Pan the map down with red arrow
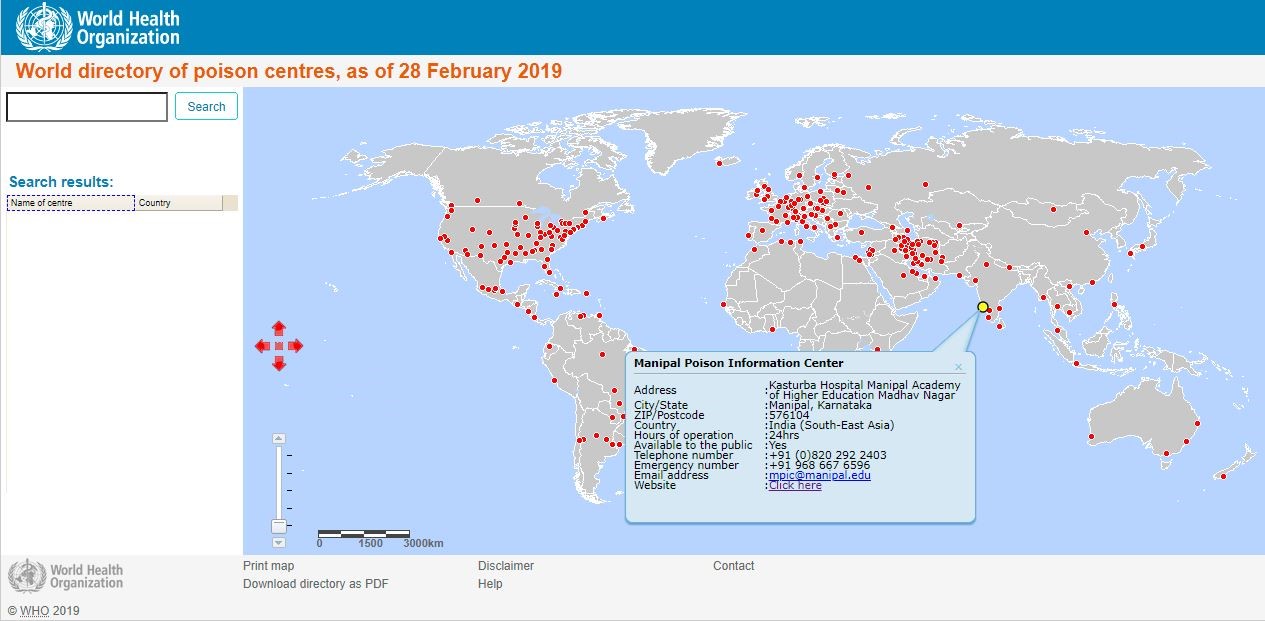The height and width of the screenshot is (621, 1265). coord(279,364)
